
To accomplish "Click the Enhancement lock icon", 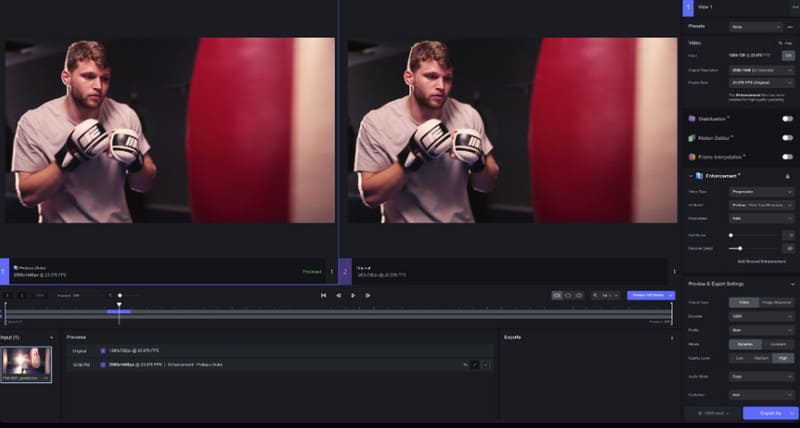I will (788, 176).
